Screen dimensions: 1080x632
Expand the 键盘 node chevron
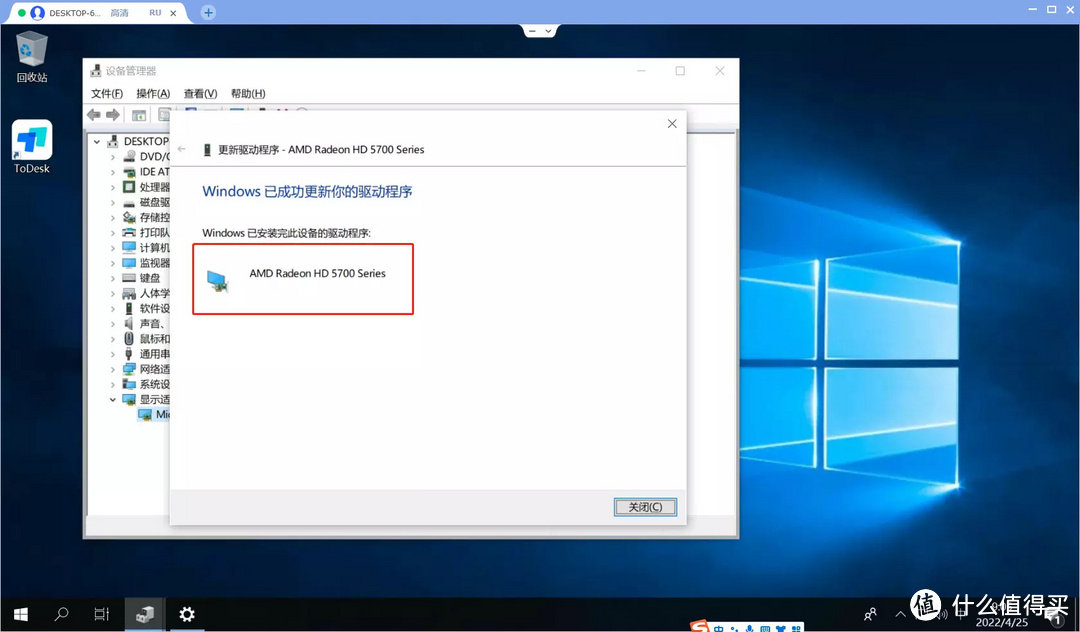(x=113, y=278)
